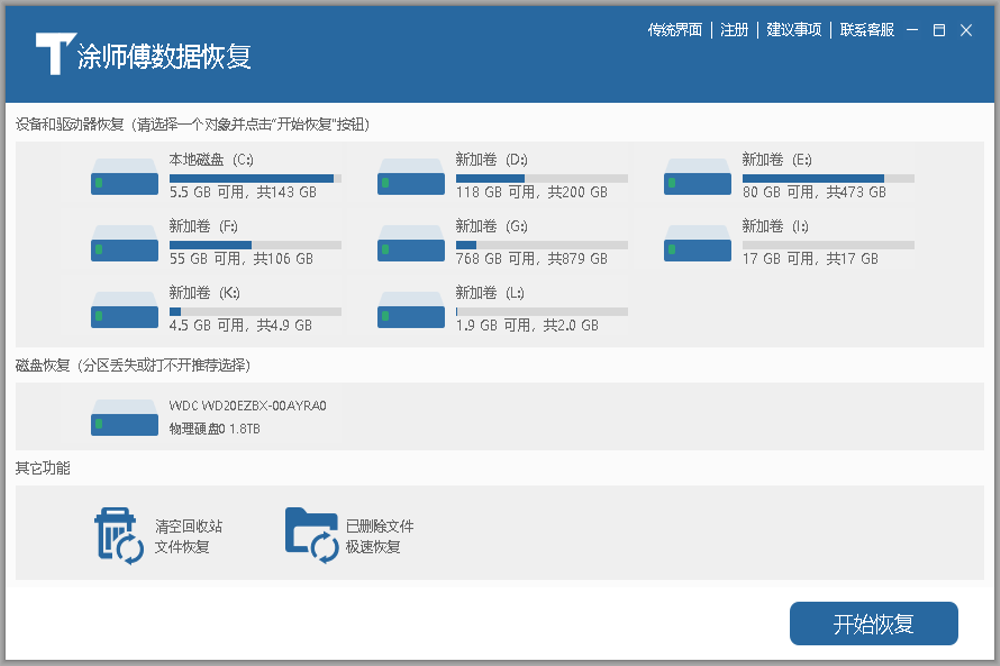Screen dimensions: 1000x666
Task: Select the F: volume drive icon
Action: 125,243
